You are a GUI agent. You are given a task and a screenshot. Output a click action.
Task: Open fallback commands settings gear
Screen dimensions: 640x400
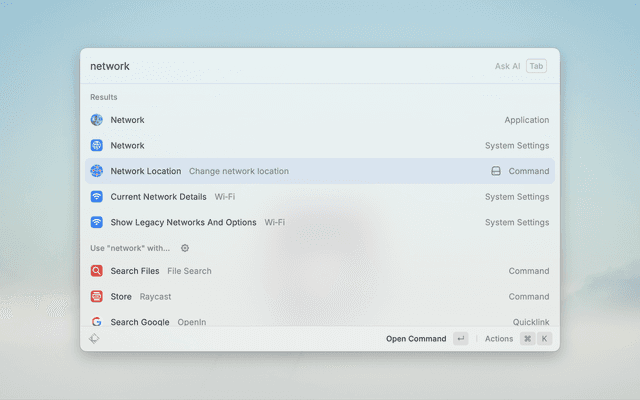click(x=185, y=248)
